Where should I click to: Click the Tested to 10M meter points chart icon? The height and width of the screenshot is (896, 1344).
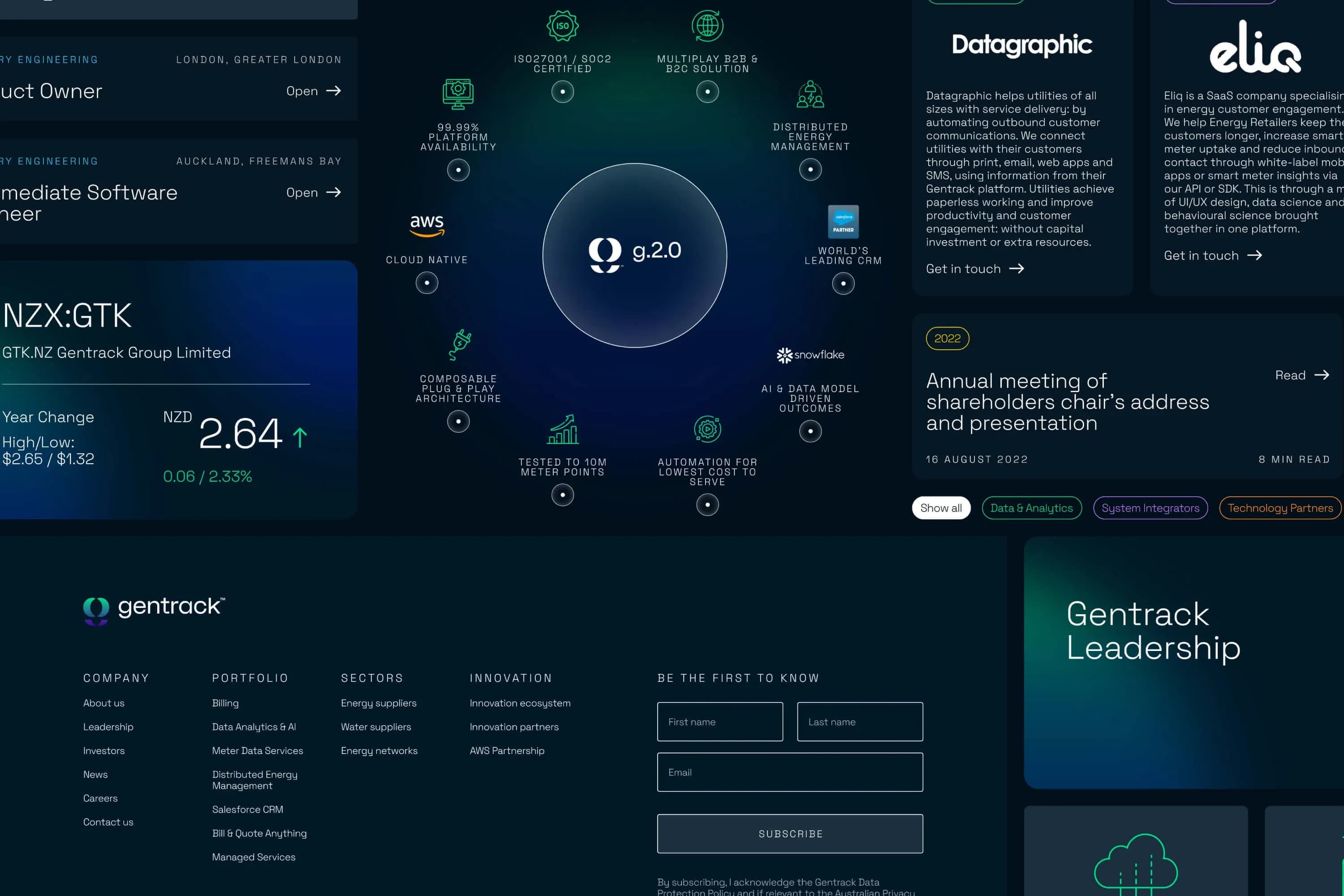tap(563, 430)
